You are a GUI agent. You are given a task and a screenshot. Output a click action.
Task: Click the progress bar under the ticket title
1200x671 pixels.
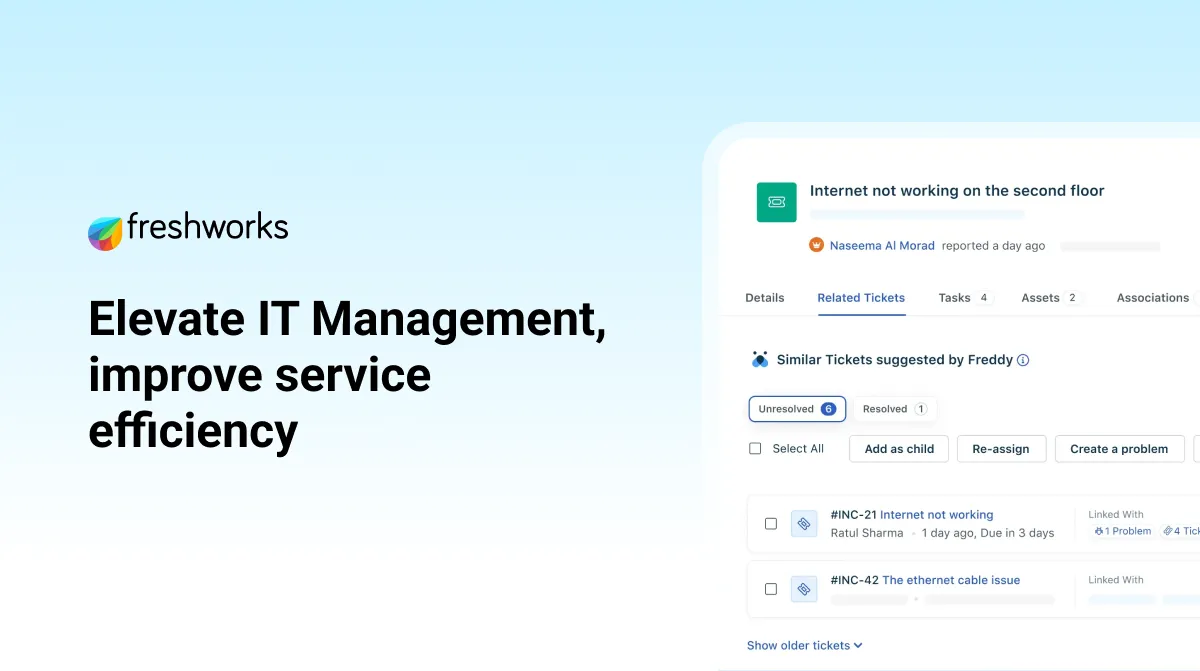click(916, 213)
